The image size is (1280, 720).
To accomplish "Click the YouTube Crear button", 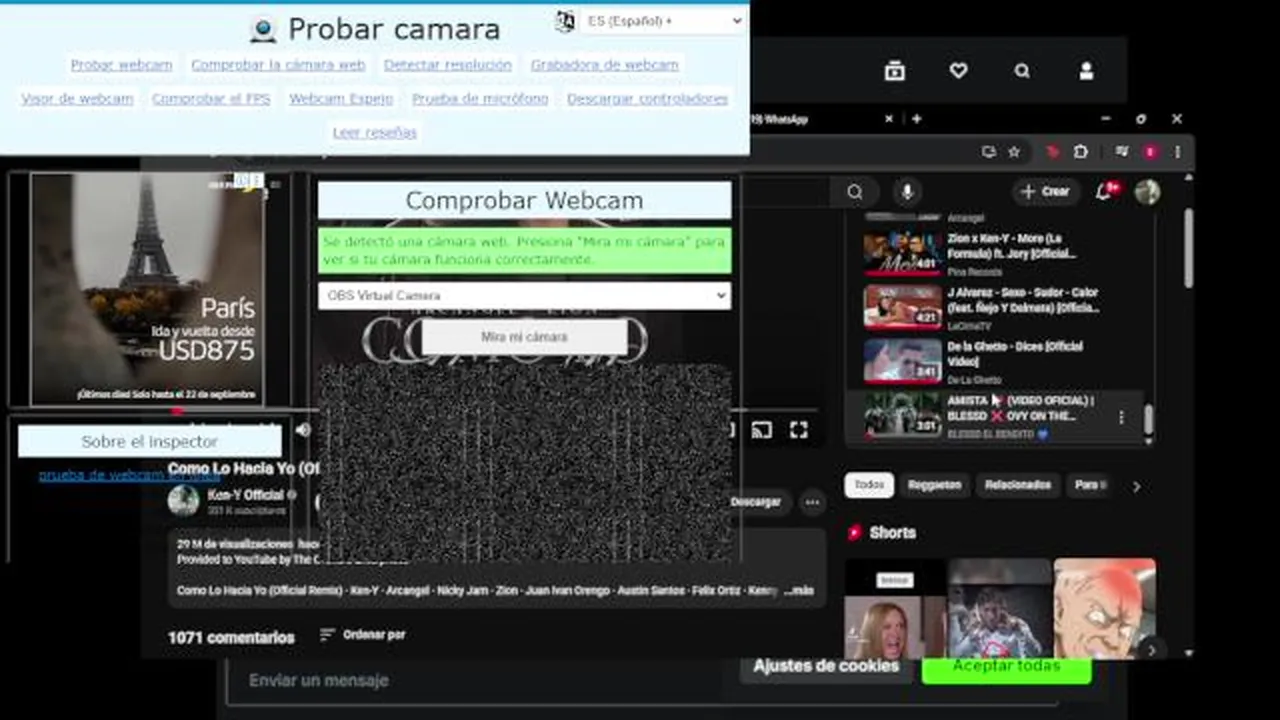I will click(1044, 191).
